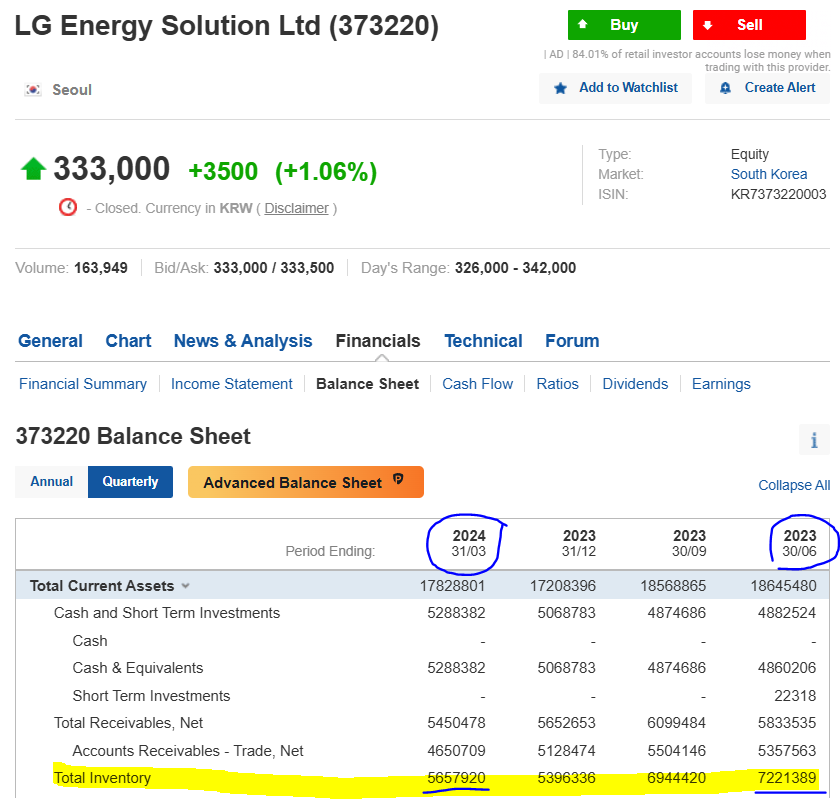
Task: Switch to the Chart tab
Action: (x=128, y=341)
